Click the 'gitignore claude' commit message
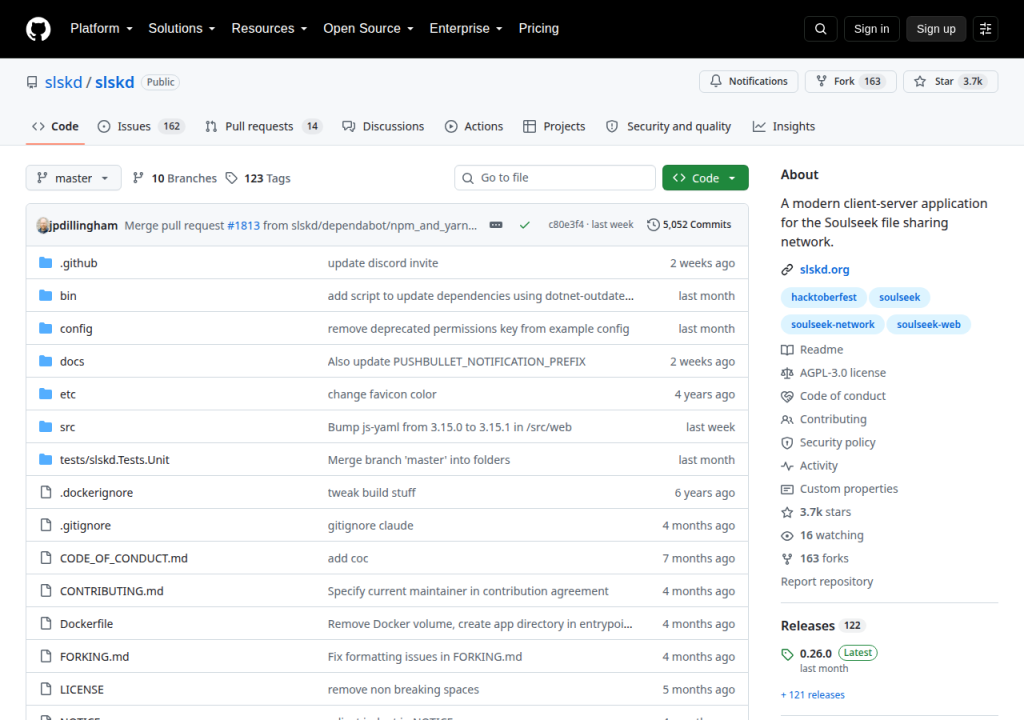The image size is (1024, 720). point(370,525)
